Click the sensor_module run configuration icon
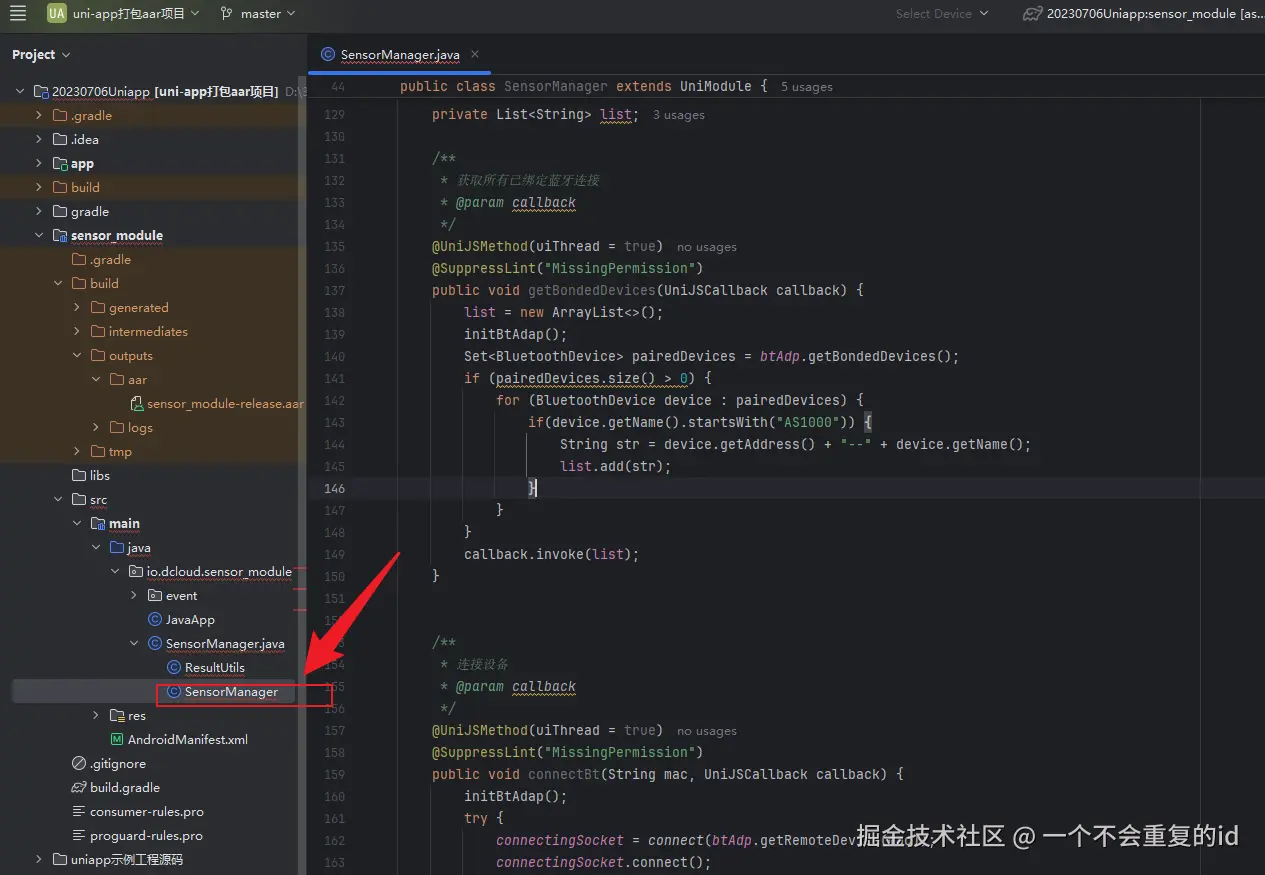Screen dimensions: 1265x875 [1033, 13]
